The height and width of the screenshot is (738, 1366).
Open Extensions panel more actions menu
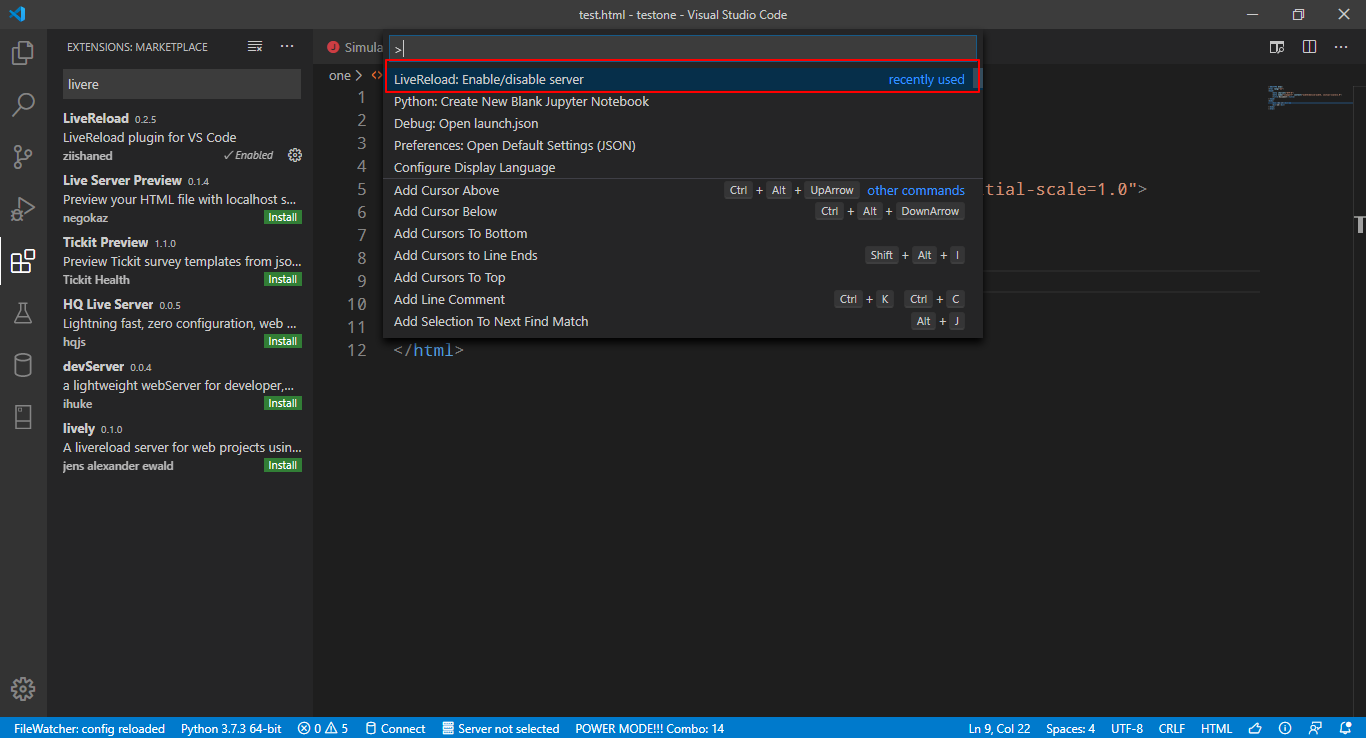tap(287, 47)
